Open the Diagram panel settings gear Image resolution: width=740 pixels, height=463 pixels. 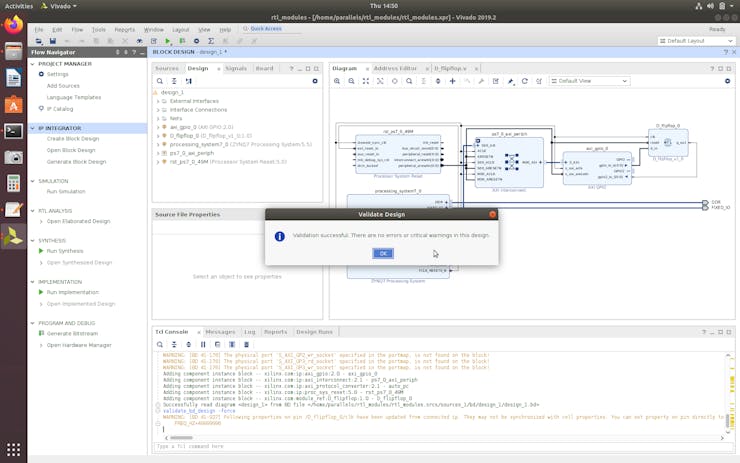pyautogui.click(x=727, y=81)
